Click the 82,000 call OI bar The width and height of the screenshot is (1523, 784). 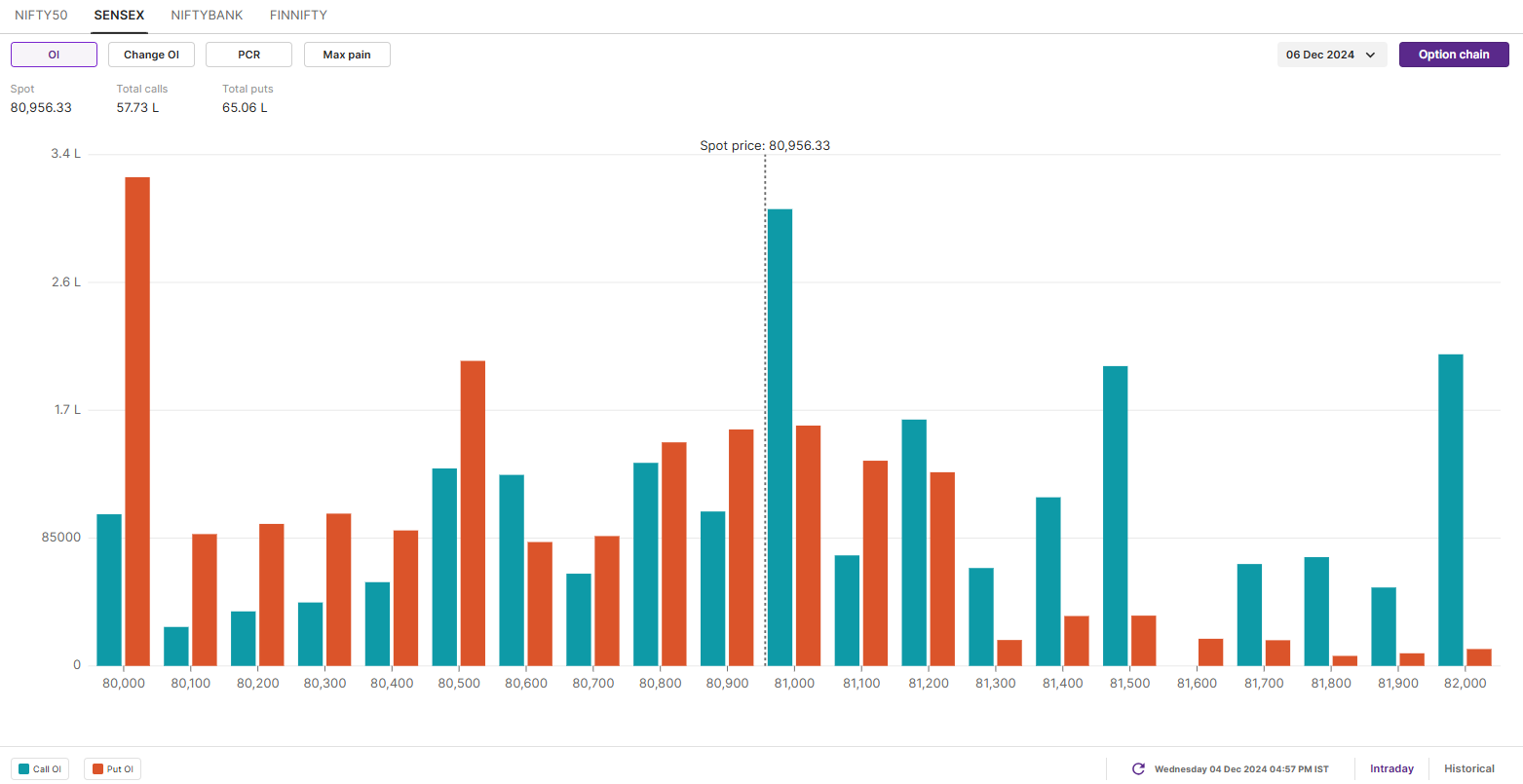coord(1451,510)
